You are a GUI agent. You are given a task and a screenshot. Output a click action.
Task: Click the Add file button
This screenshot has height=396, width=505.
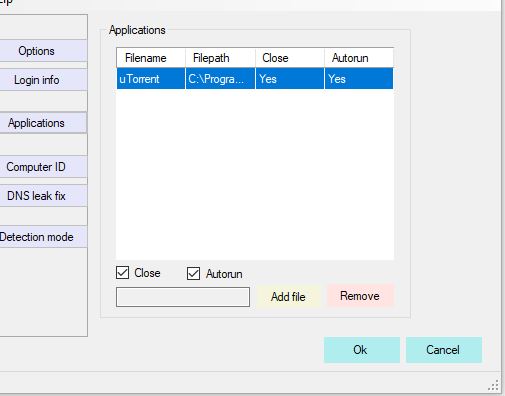point(288,296)
